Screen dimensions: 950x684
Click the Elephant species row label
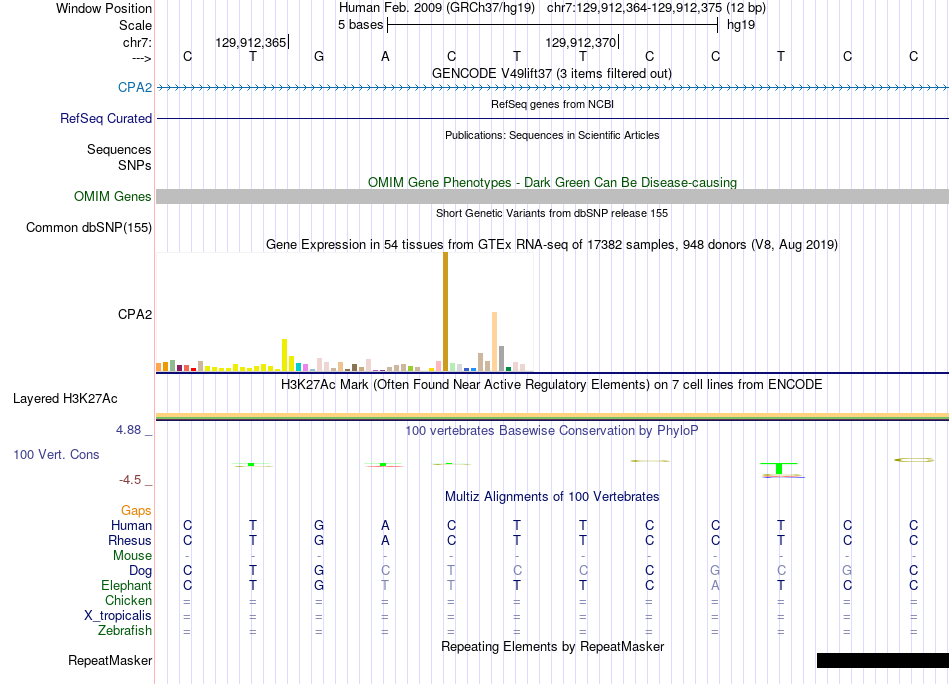pyautogui.click(x=126, y=585)
